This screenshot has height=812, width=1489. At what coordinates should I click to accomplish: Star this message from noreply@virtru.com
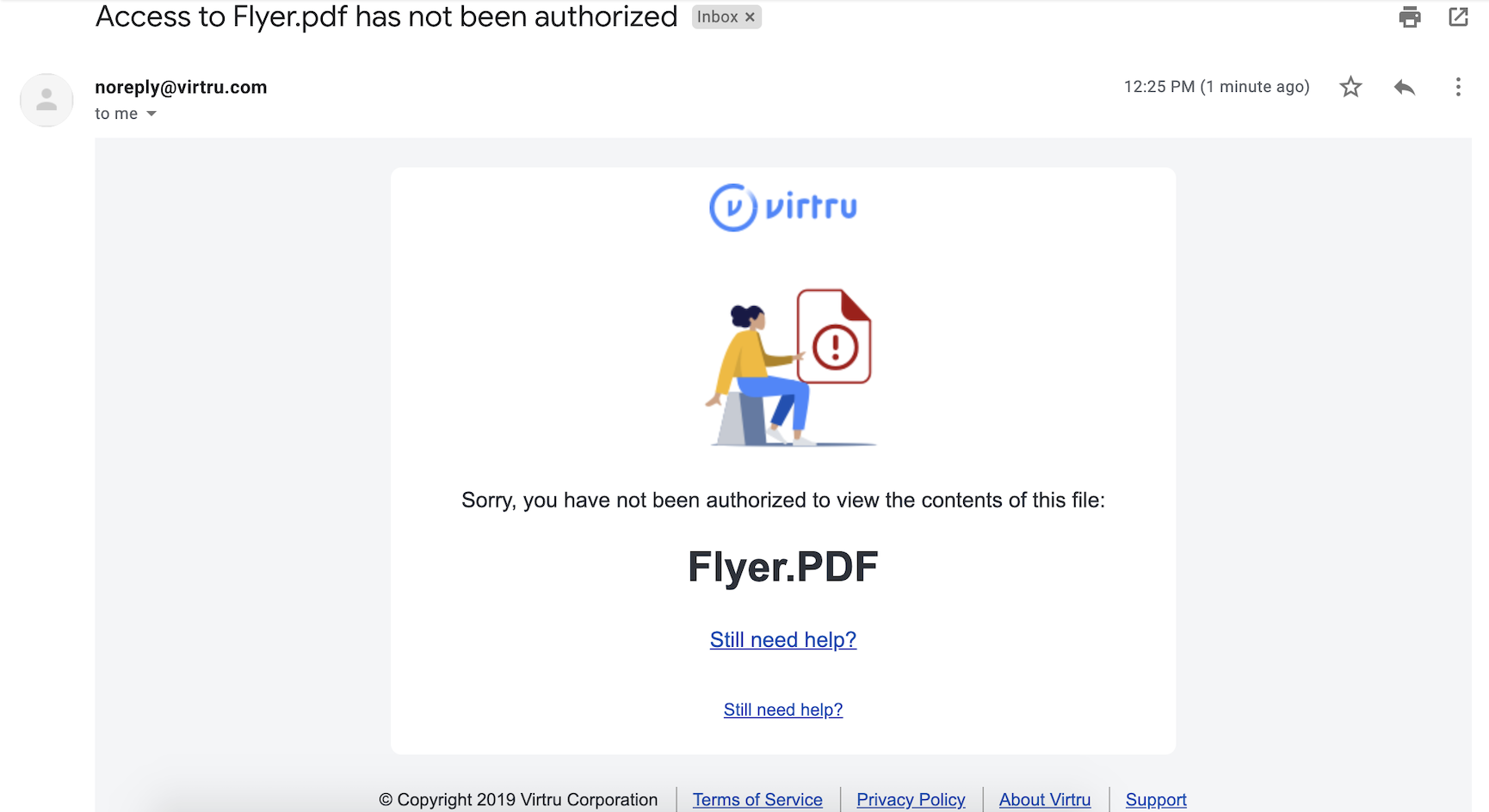click(1350, 87)
